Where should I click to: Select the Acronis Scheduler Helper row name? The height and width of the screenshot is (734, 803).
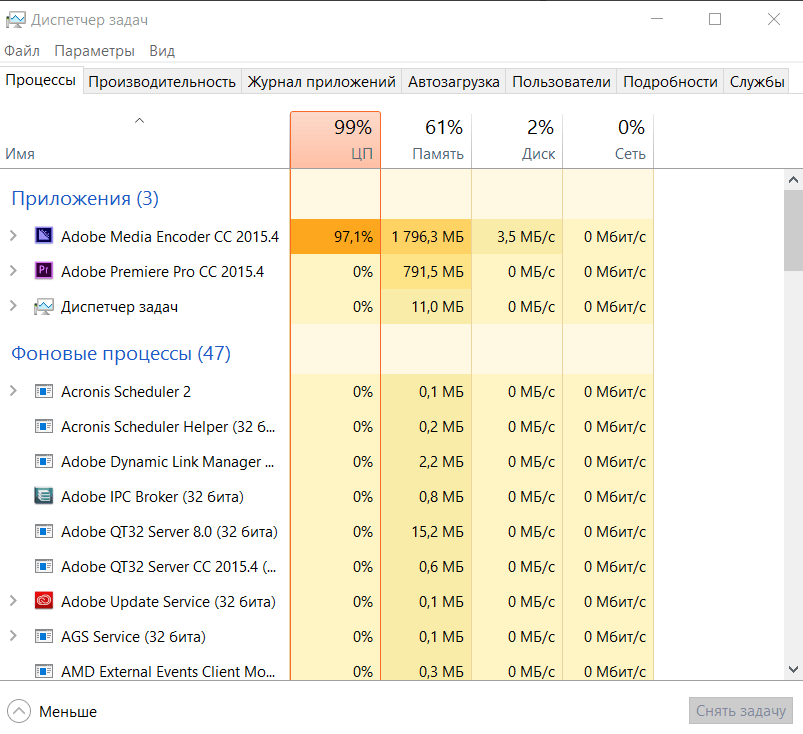coord(168,427)
